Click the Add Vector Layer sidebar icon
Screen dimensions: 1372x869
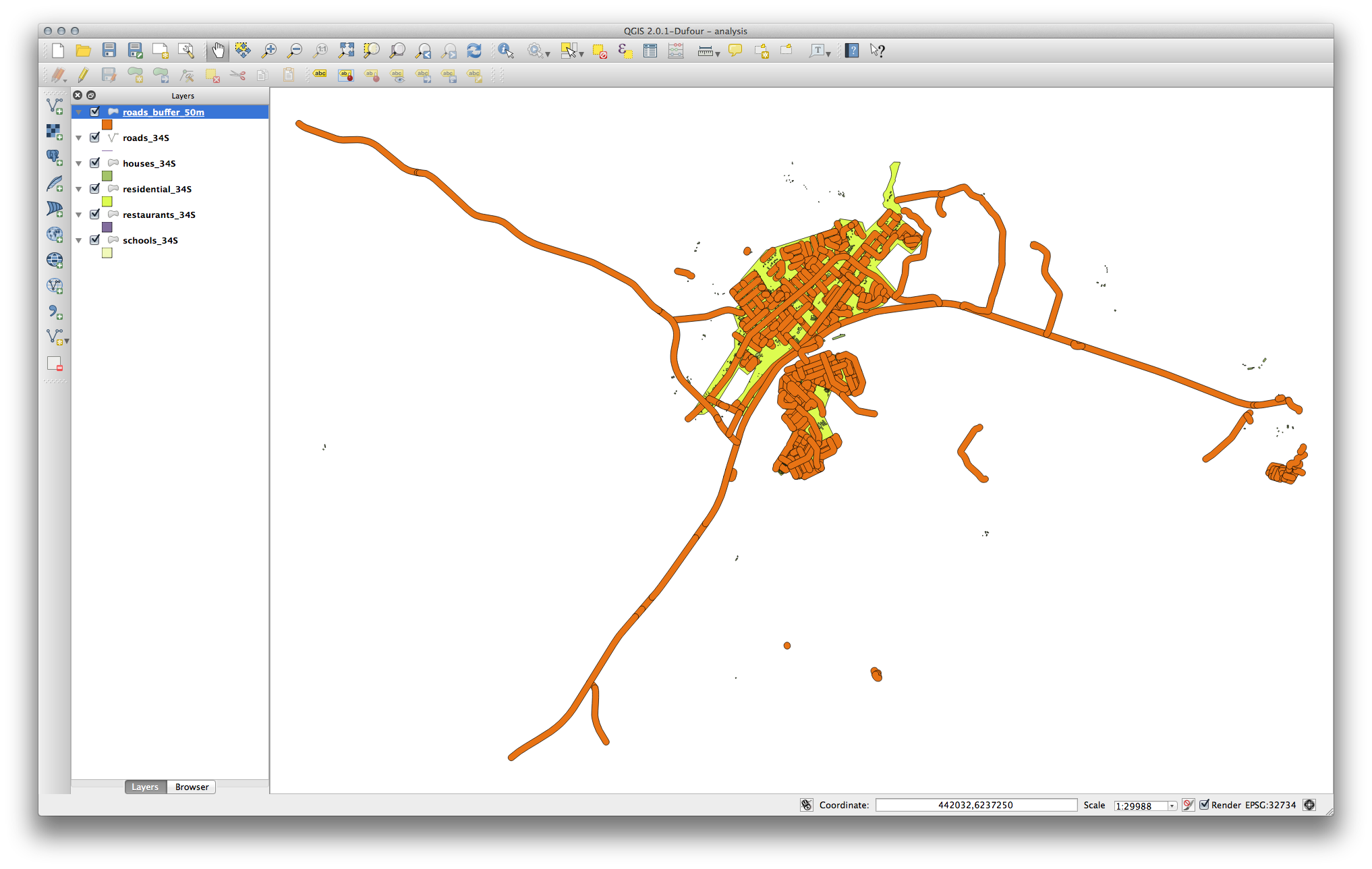(x=55, y=106)
